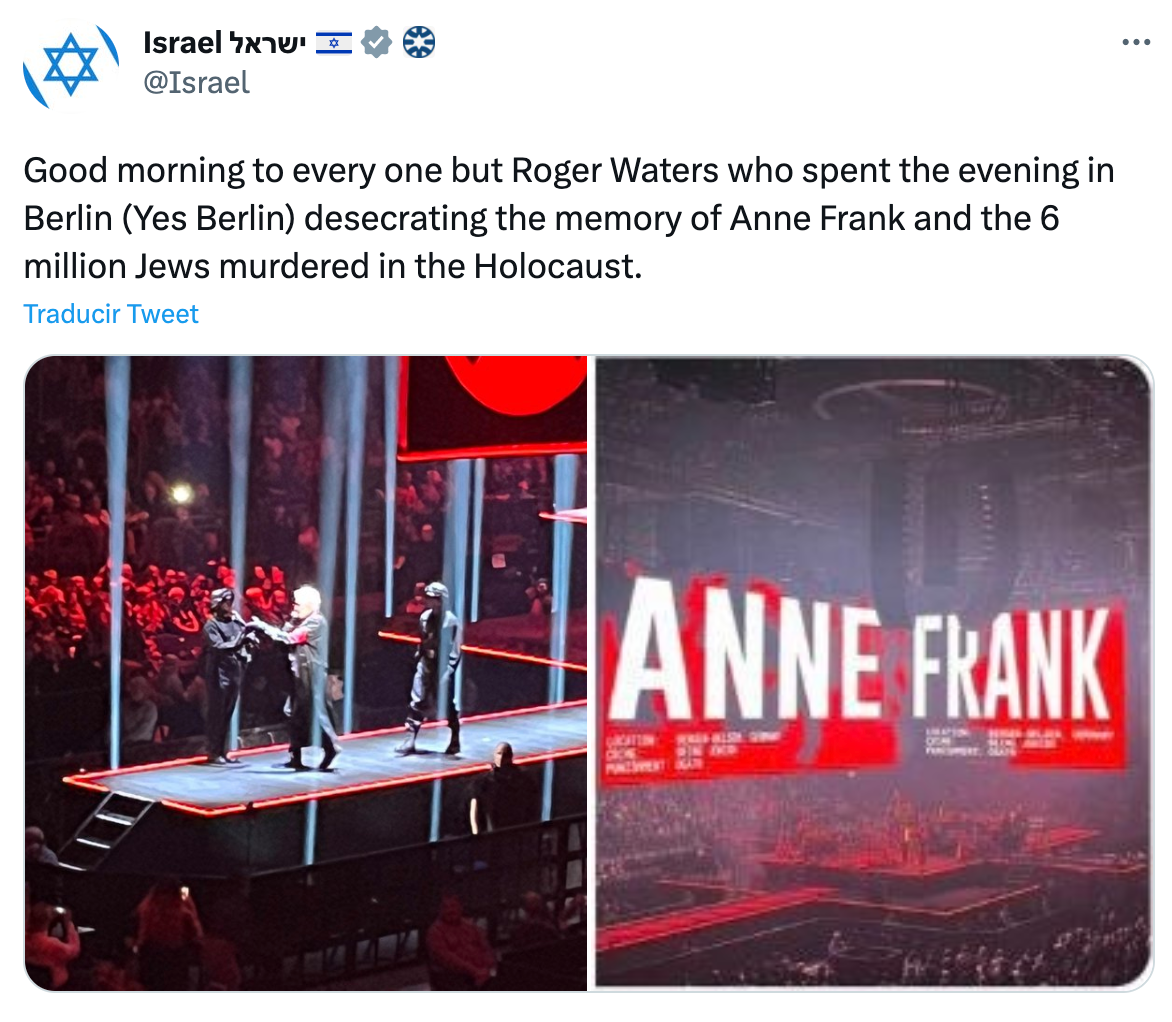The image size is (1172, 1022).
Task: Open the Israel account profile avatar
Action: coord(70,68)
